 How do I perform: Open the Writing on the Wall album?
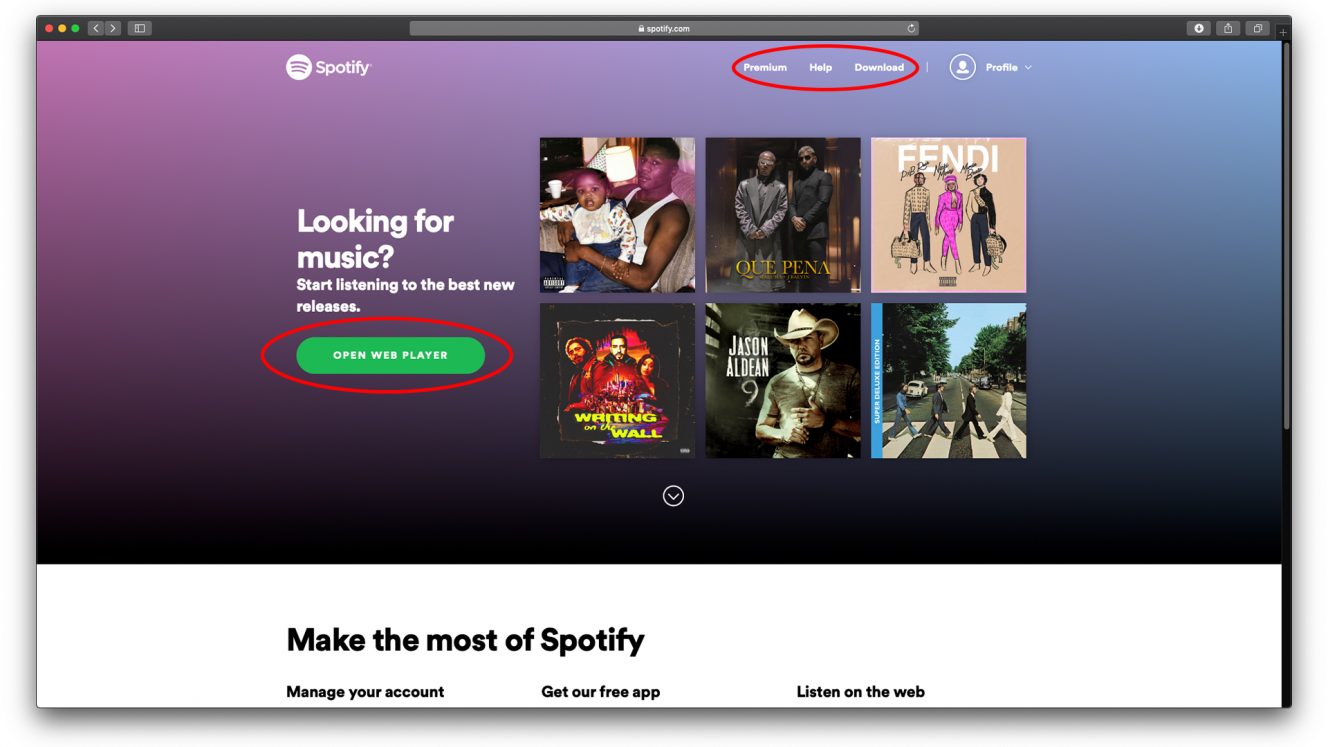[617, 381]
